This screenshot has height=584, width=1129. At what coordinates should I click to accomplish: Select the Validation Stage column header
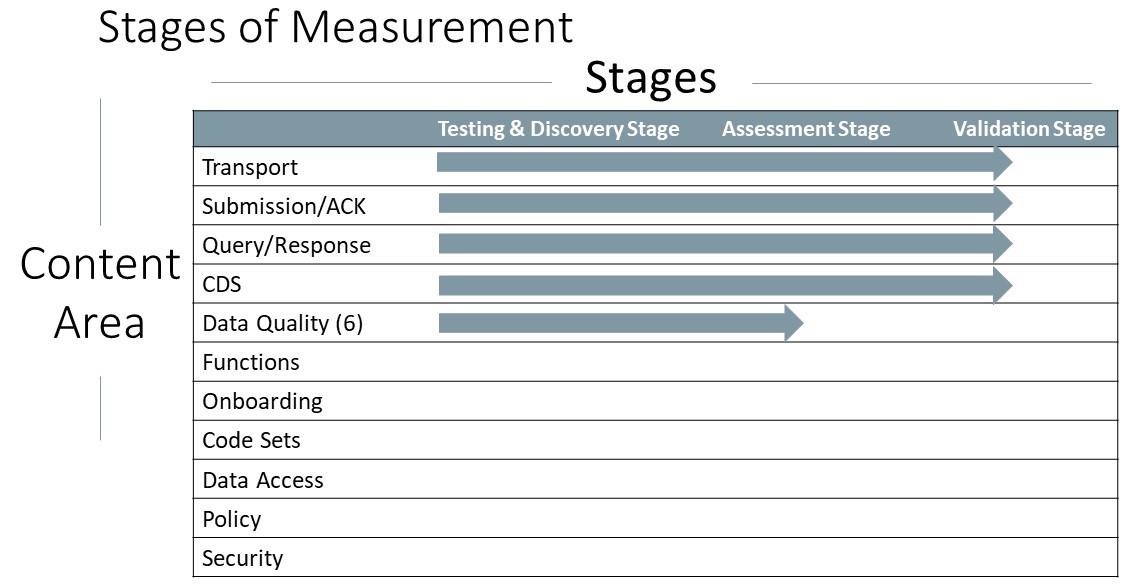pyautogui.click(x=1029, y=130)
